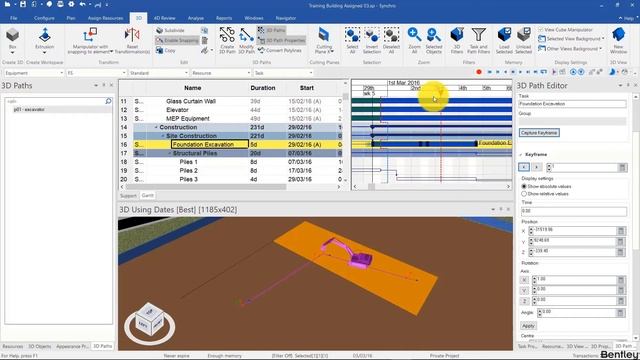The image size is (640, 360).
Task: Click Zoom All icon
Action: (x=414, y=35)
